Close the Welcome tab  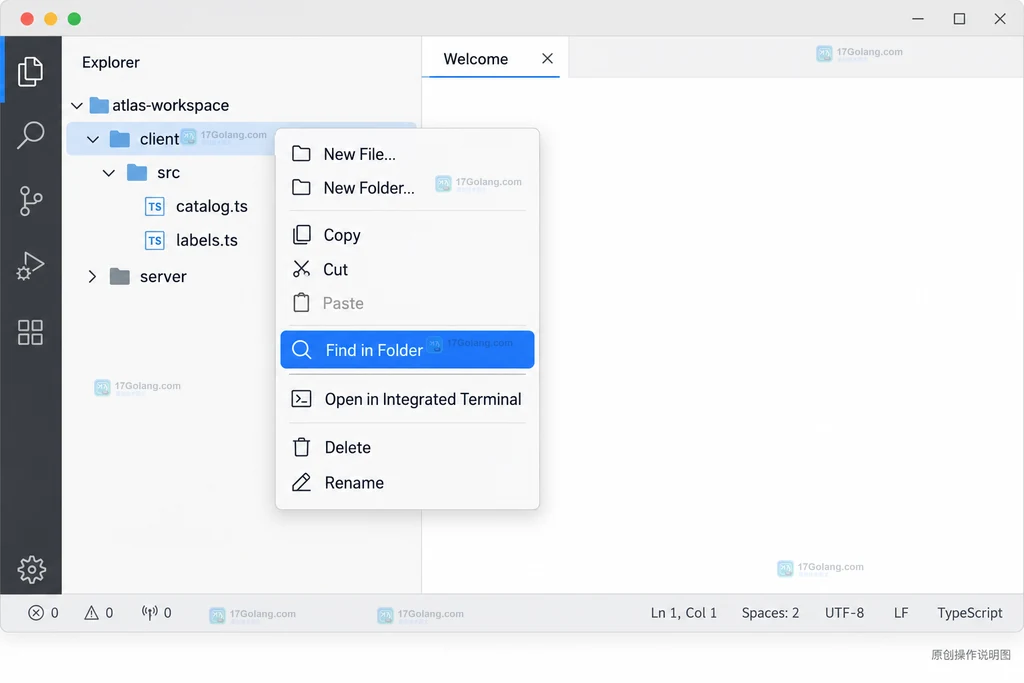(x=547, y=59)
